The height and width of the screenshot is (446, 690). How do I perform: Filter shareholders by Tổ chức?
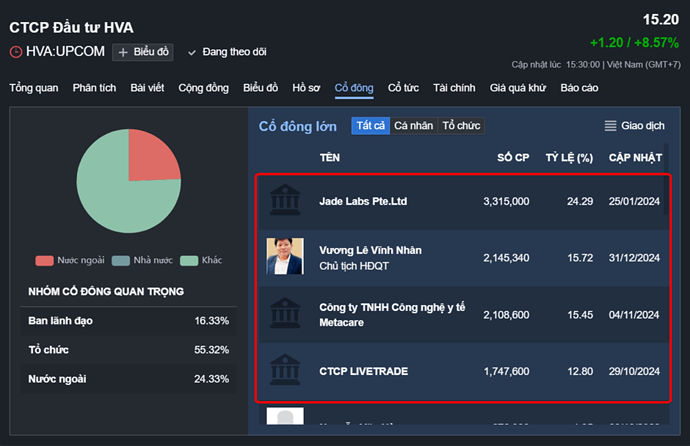pyautogui.click(x=461, y=126)
